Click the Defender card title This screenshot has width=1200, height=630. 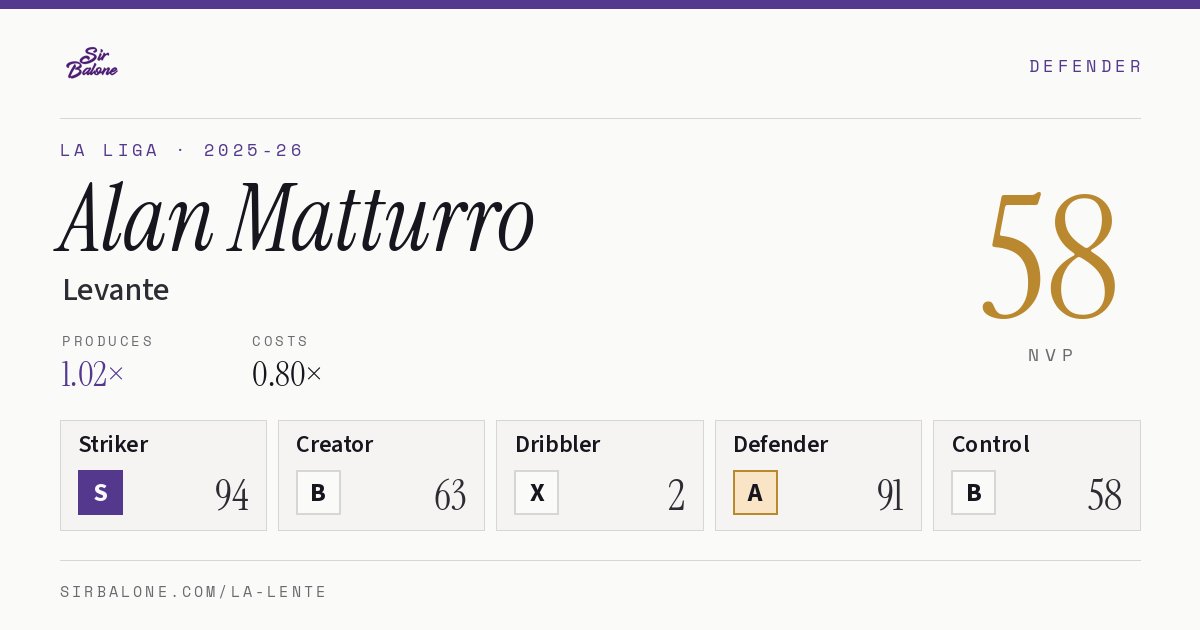tap(780, 444)
